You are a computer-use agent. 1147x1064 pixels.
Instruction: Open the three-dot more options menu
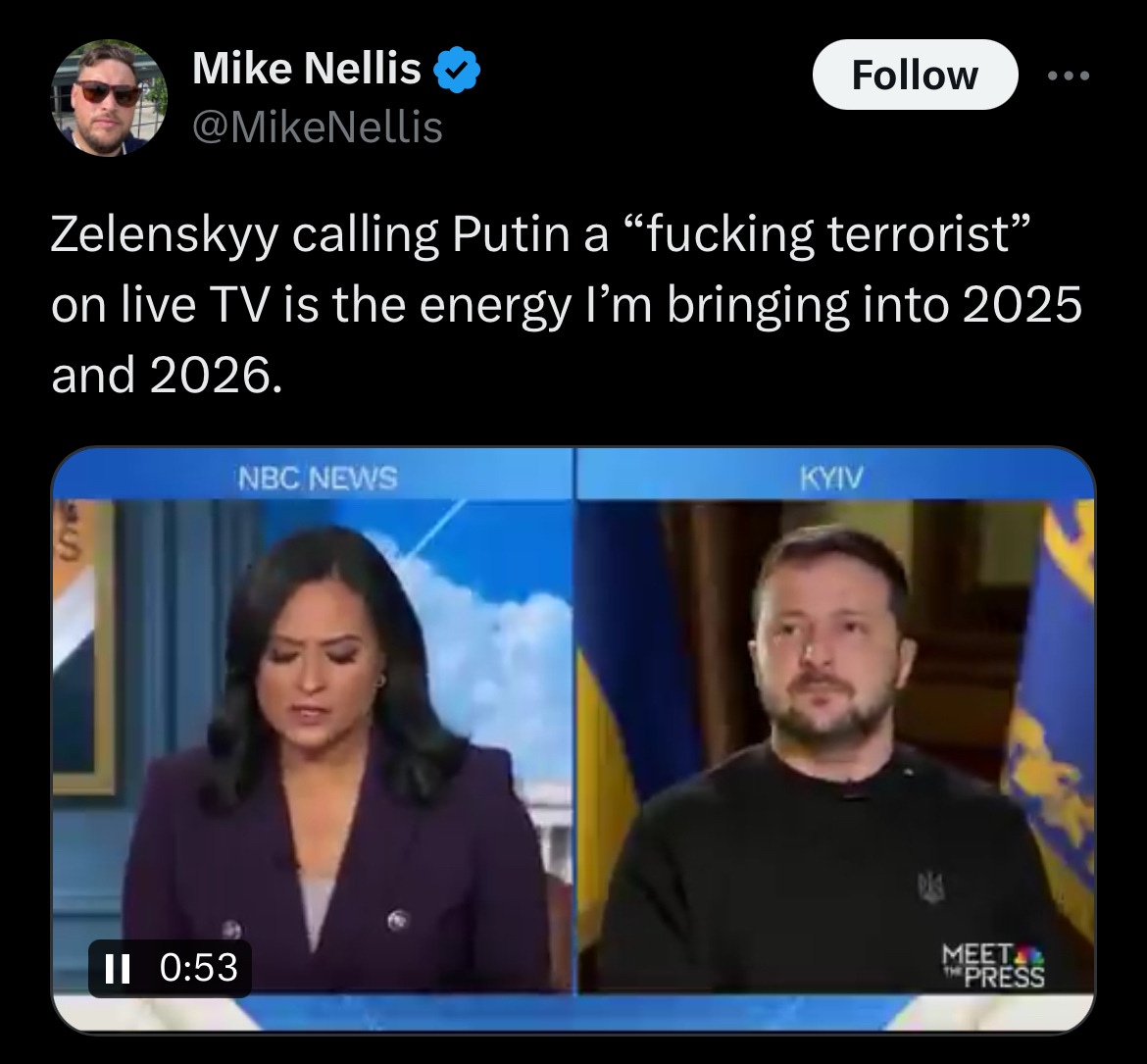[1068, 76]
